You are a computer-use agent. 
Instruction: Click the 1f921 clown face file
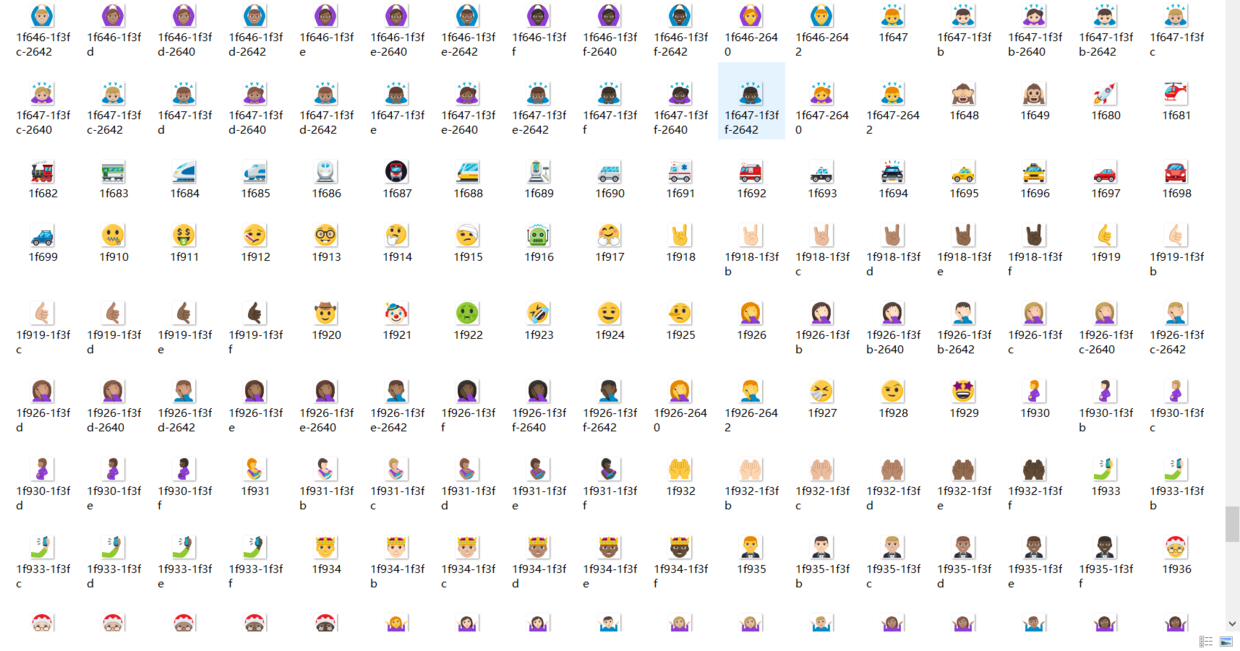pos(397,322)
